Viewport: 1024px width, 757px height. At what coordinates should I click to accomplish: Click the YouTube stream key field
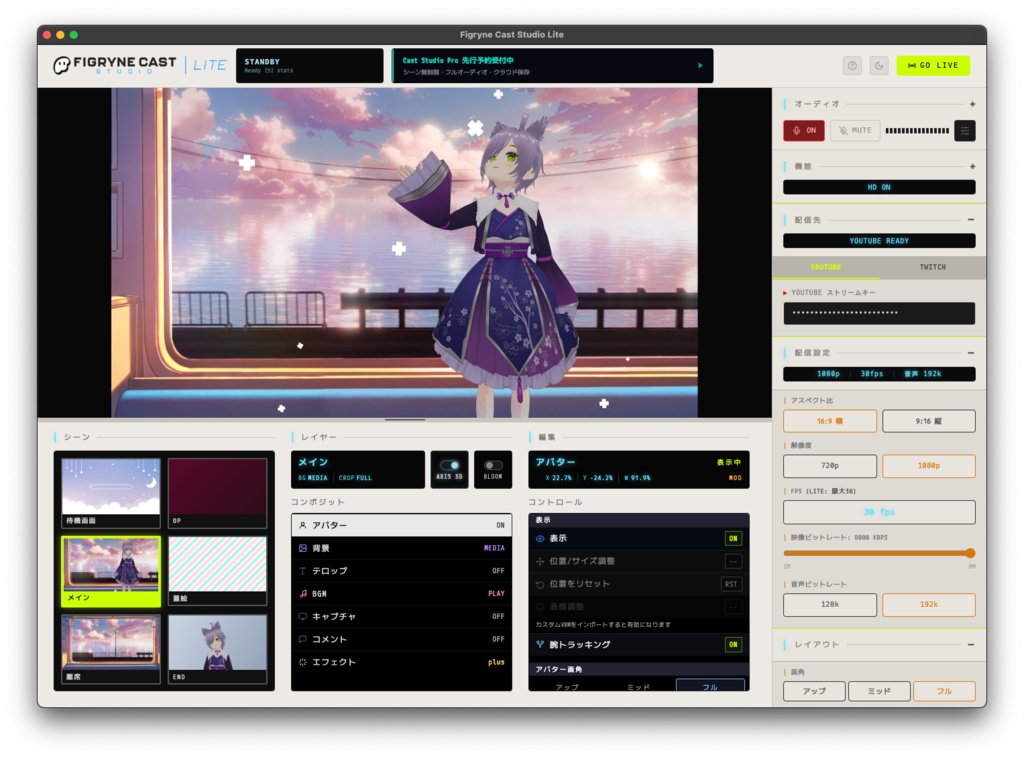tap(879, 313)
